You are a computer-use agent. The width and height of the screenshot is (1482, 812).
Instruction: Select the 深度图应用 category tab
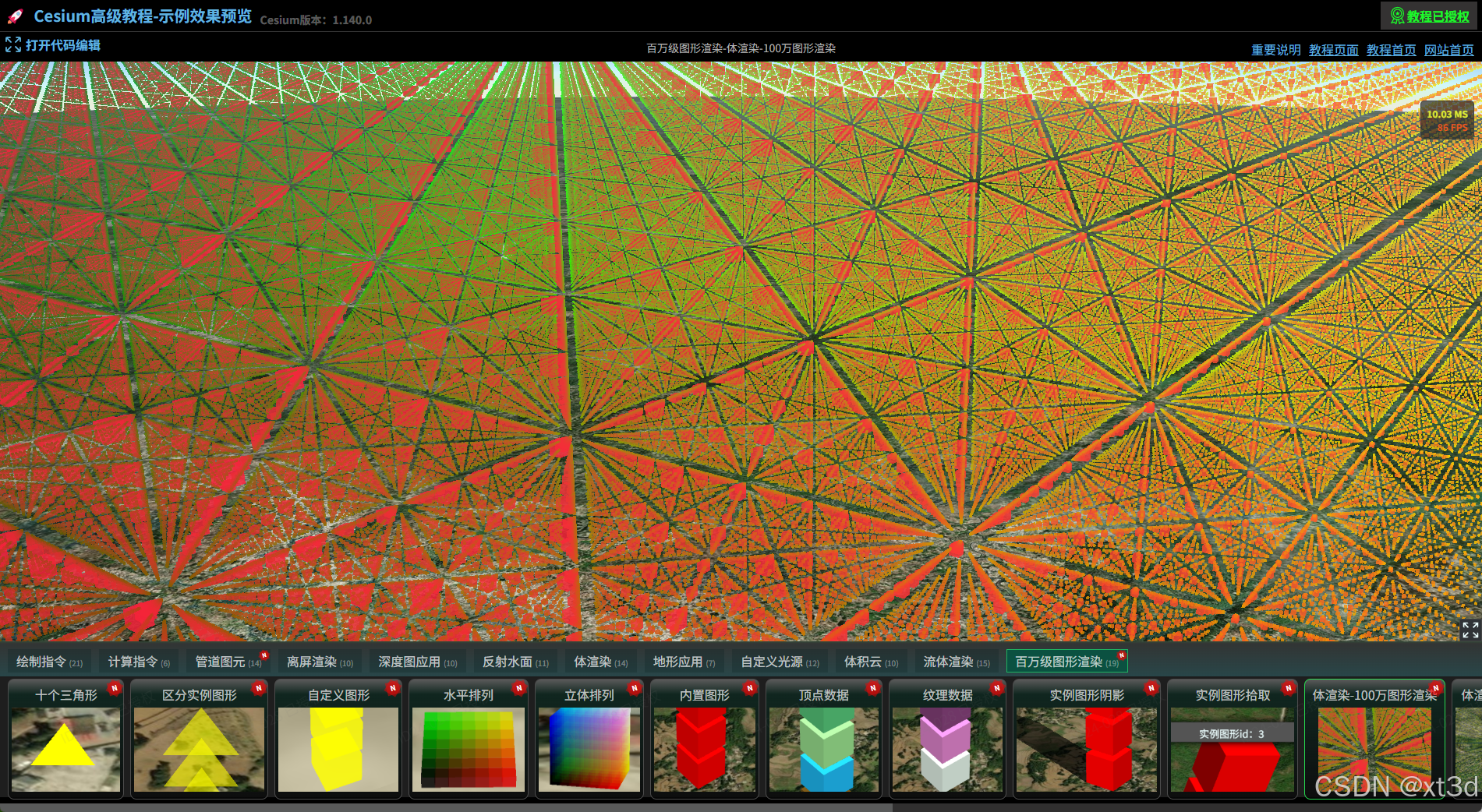418,662
